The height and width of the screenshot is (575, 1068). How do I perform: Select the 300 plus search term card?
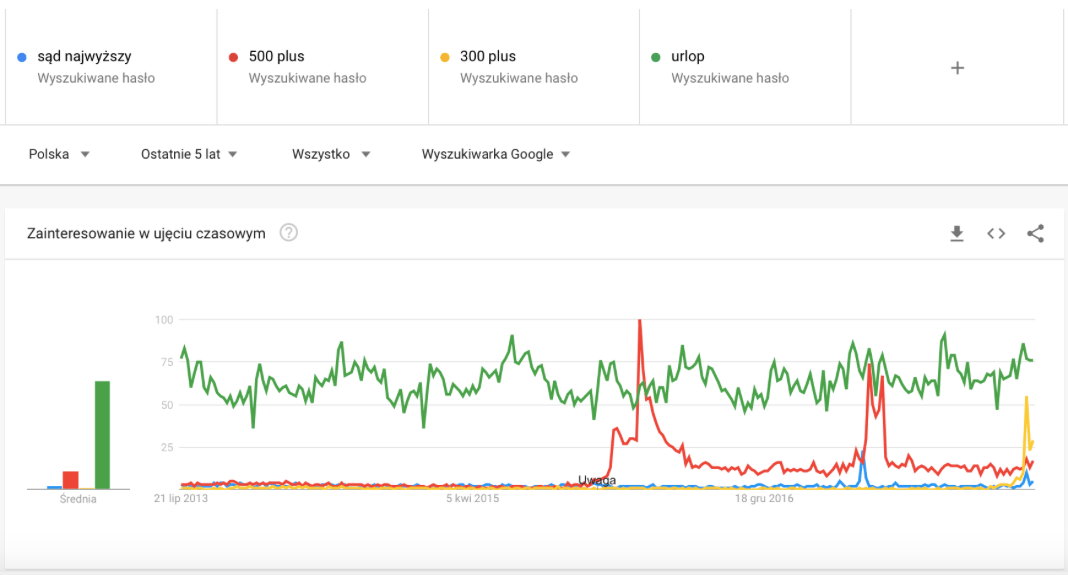pyautogui.click(x=534, y=67)
